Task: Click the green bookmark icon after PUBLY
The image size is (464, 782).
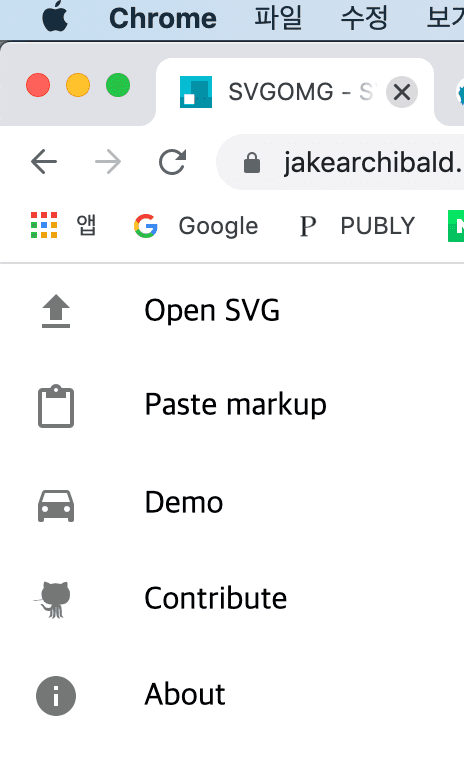Action: 456,226
